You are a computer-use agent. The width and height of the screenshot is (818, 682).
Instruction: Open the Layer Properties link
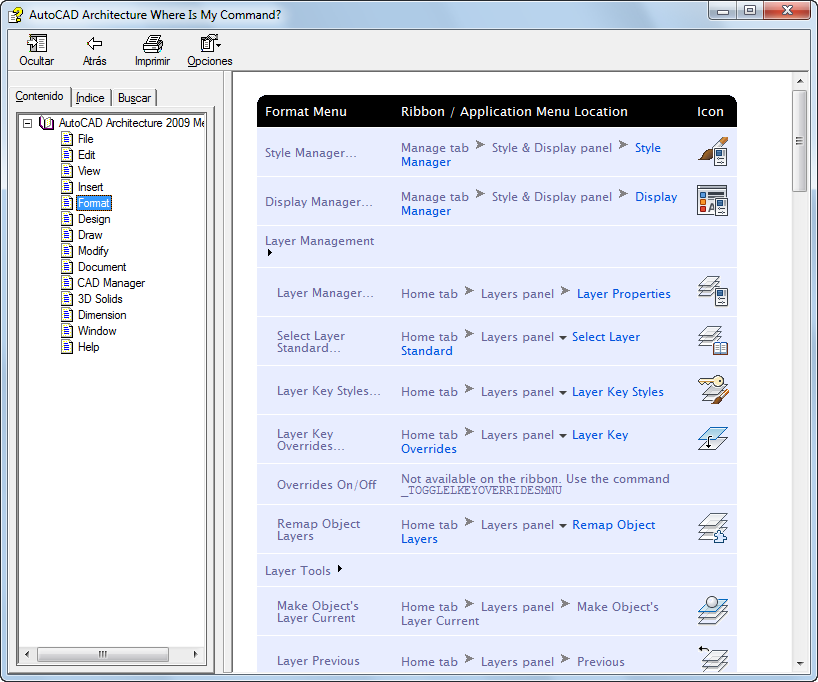623,294
